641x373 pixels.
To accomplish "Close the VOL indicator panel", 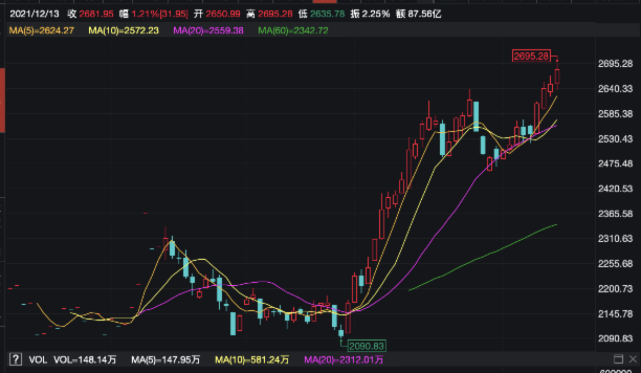I will coord(633,359).
